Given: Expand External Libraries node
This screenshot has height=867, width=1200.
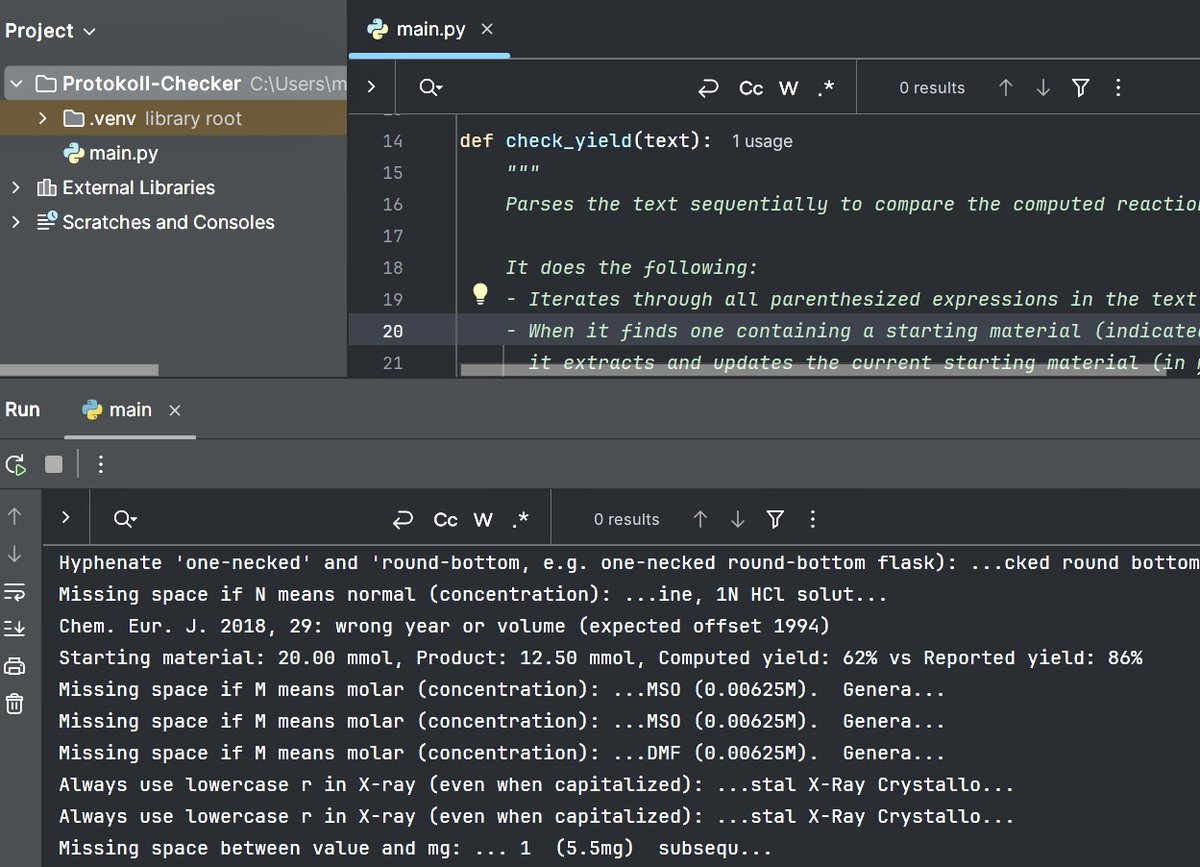Looking at the screenshot, I should (15, 187).
